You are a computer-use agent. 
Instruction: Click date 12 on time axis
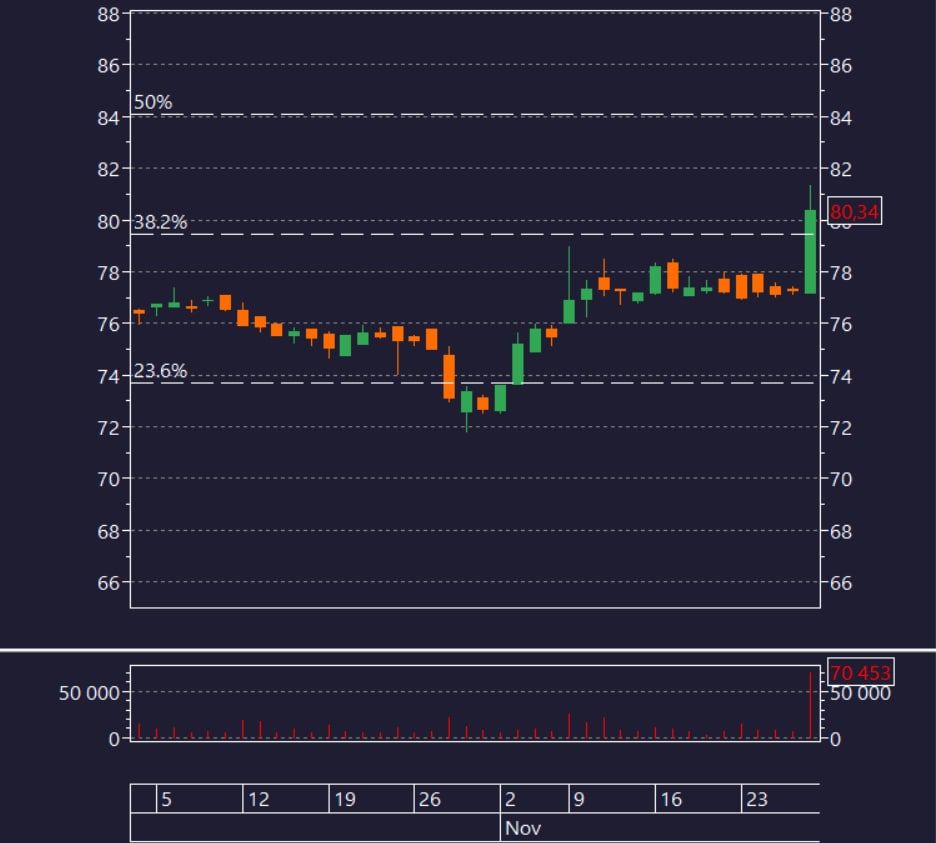[x=258, y=799]
